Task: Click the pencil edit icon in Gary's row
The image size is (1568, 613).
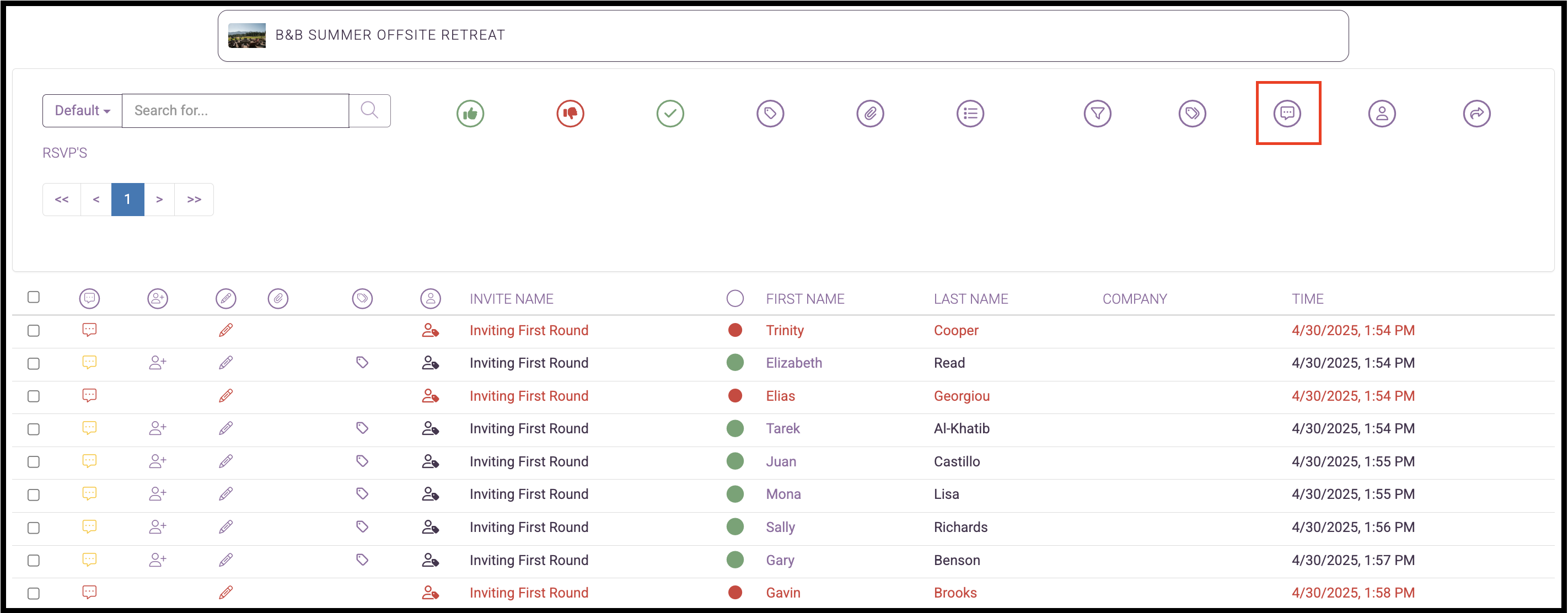Action: pos(226,560)
